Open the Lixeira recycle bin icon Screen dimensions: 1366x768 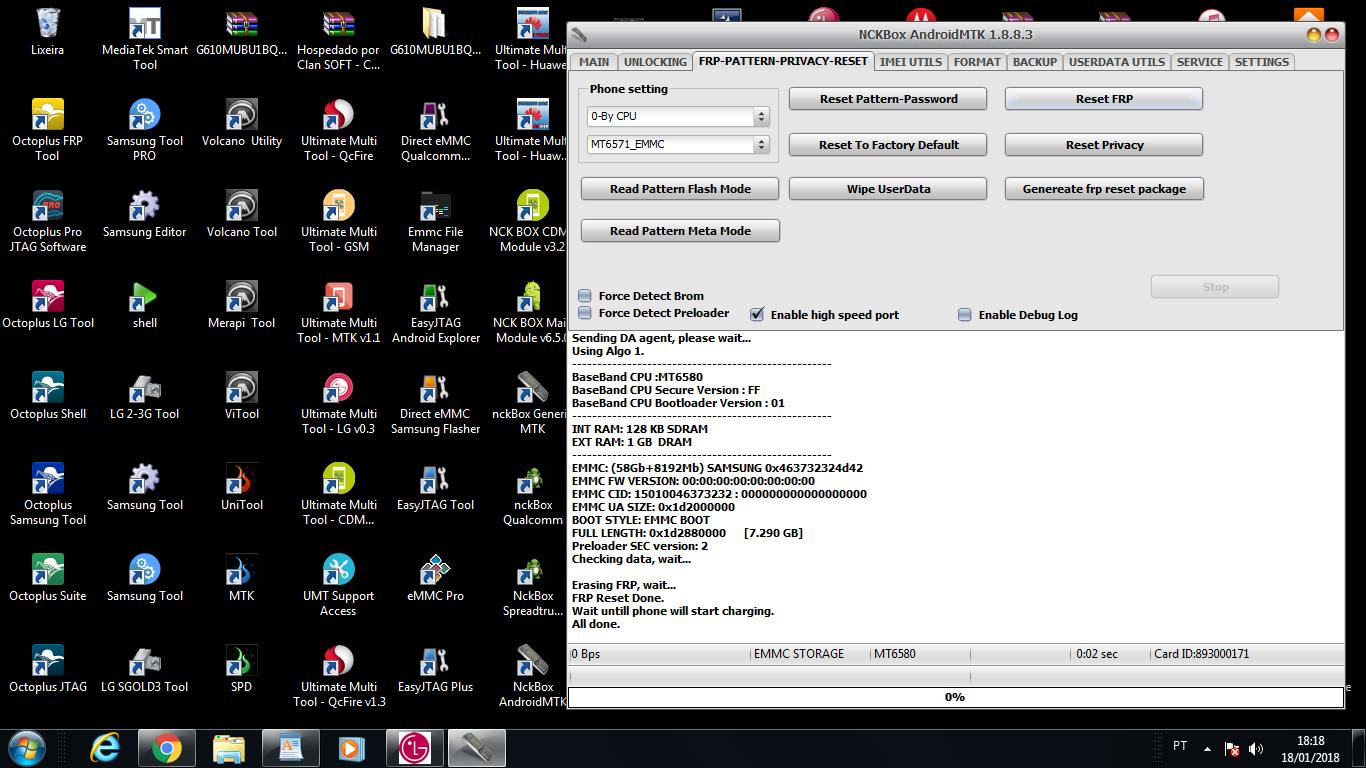coord(47,31)
